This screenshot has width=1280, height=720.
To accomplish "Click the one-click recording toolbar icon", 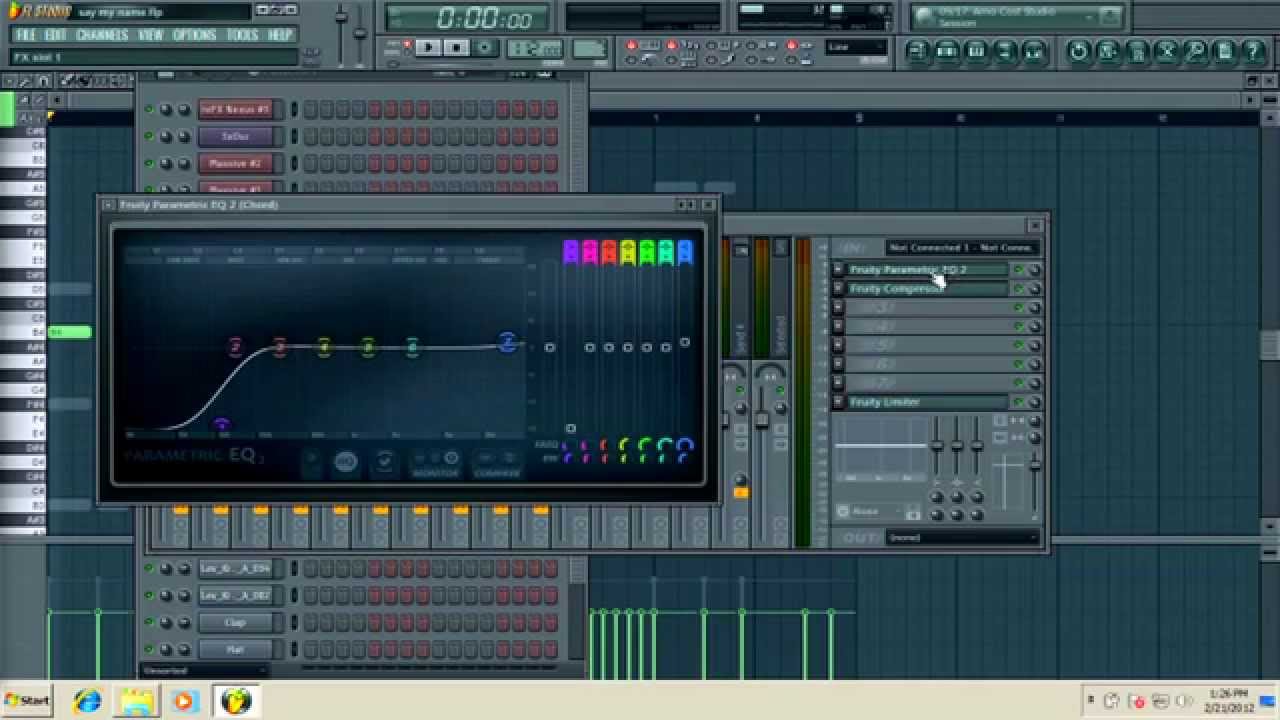I will (1194, 51).
